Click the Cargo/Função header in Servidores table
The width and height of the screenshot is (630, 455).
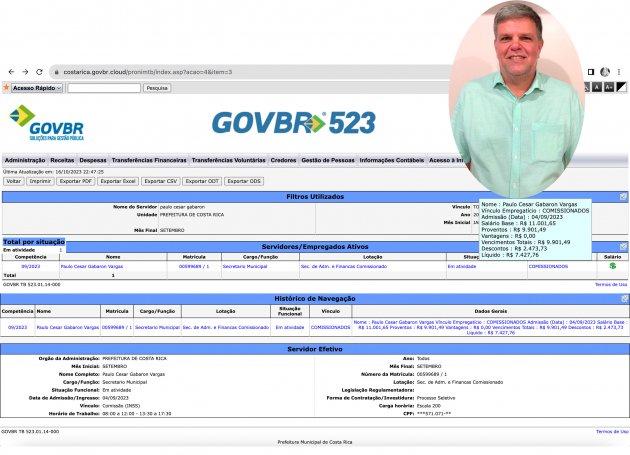[x=260, y=257]
